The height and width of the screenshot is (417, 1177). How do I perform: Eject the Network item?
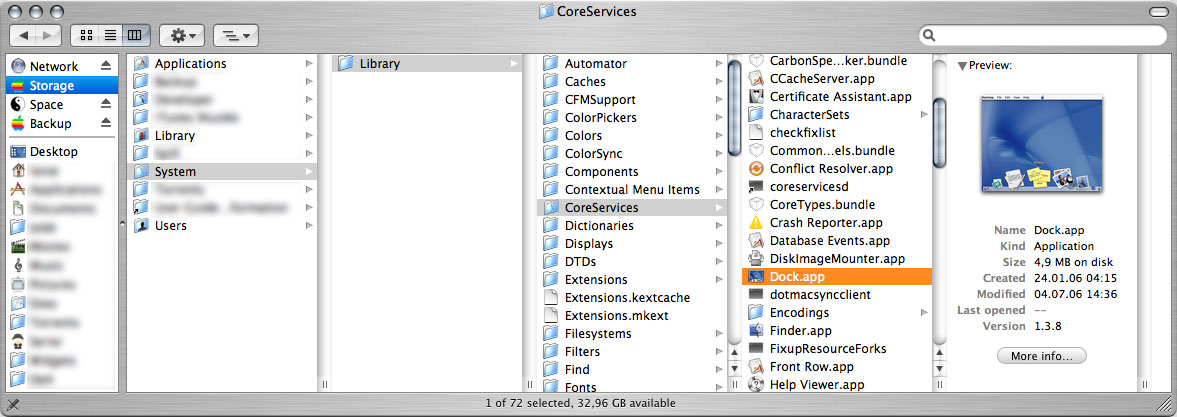[x=106, y=66]
